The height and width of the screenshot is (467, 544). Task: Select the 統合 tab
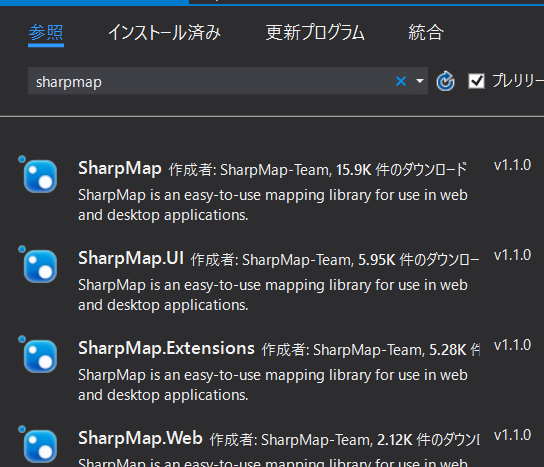tap(426, 33)
